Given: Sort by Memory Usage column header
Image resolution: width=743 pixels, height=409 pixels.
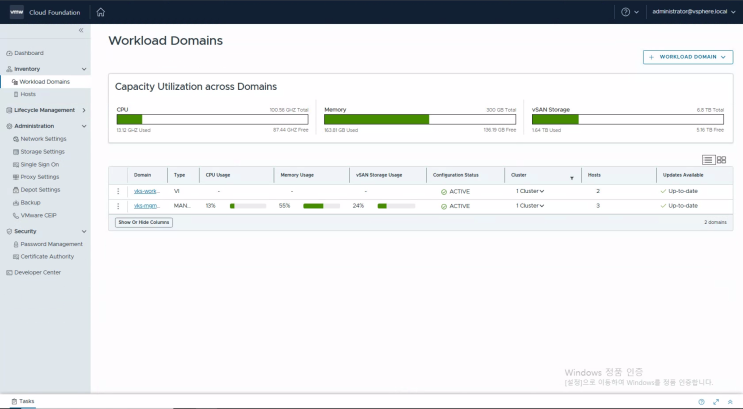Looking at the screenshot, I should pos(297,175).
